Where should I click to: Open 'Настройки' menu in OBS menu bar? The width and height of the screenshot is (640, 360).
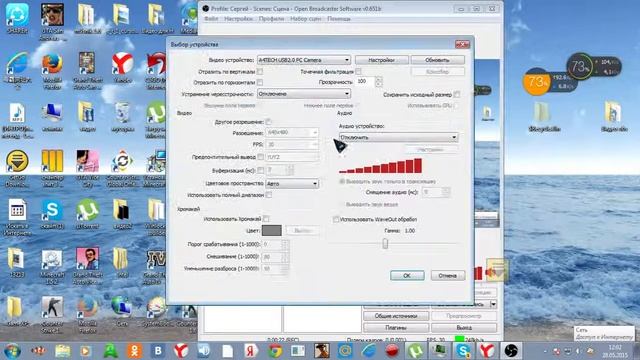[x=238, y=19]
